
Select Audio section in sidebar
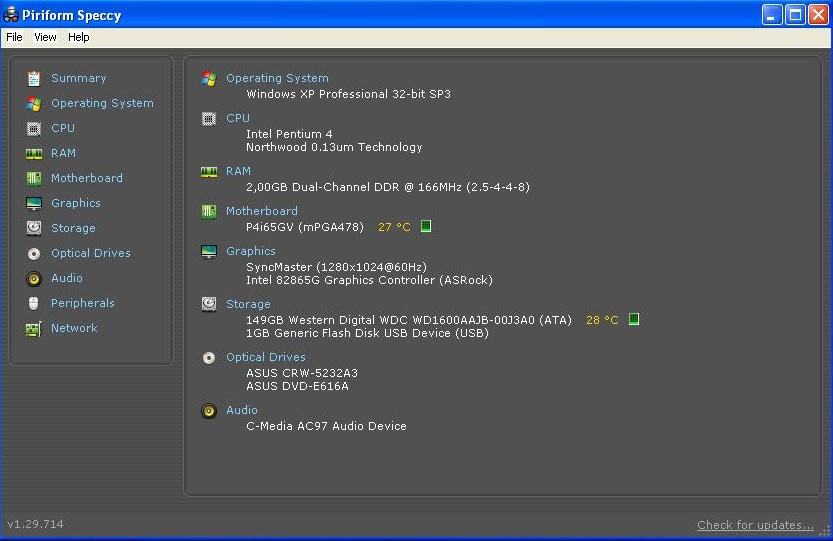pos(67,278)
